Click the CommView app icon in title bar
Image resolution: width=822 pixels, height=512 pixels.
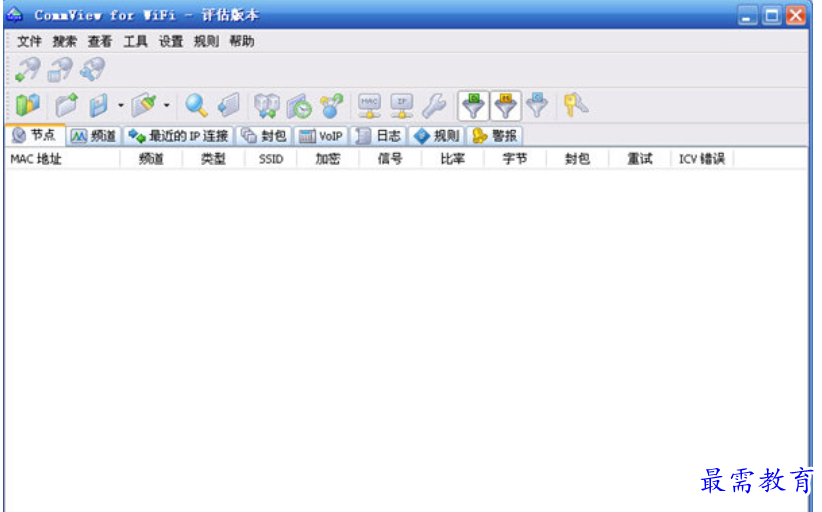coord(15,15)
